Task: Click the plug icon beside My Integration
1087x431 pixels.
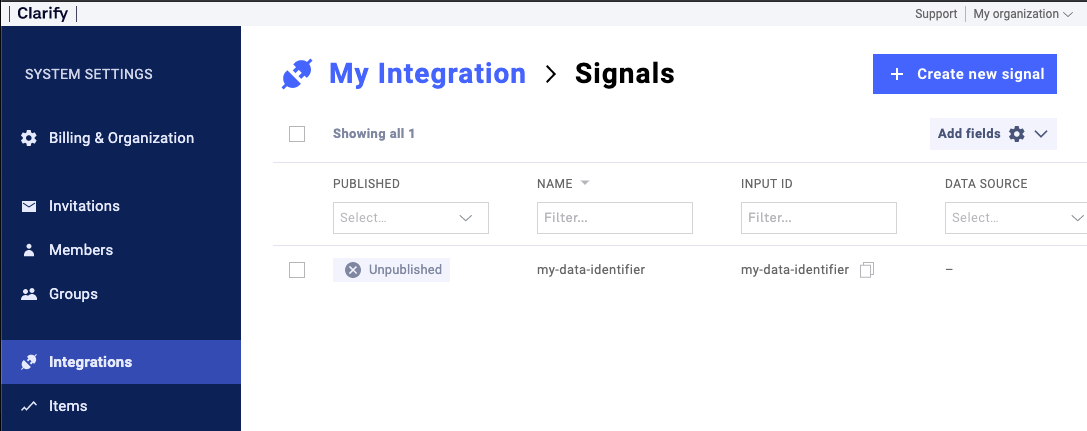Action: point(297,74)
